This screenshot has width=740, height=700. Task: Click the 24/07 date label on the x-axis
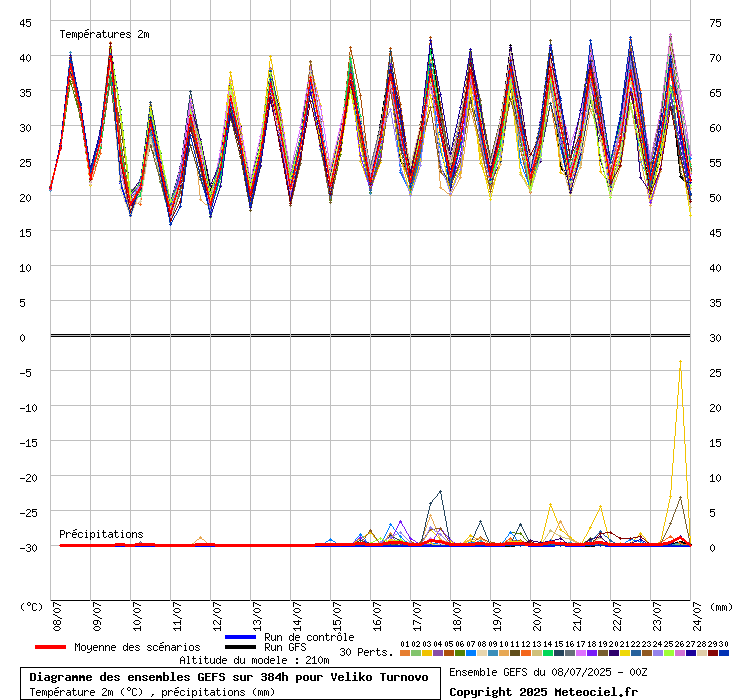pos(697,616)
